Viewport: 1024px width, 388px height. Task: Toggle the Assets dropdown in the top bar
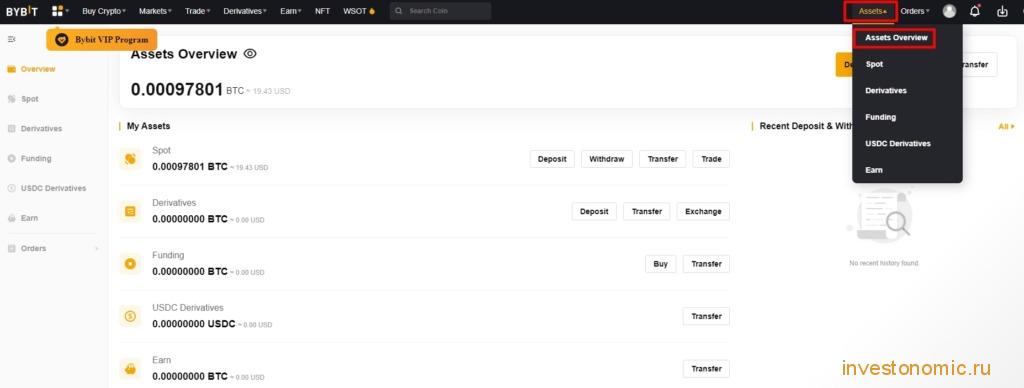[873, 11]
